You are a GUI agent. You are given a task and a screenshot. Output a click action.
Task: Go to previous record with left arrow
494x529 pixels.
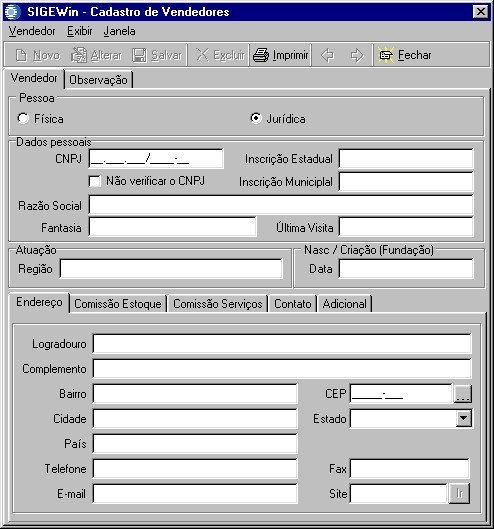pyautogui.click(x=327, y=55)
